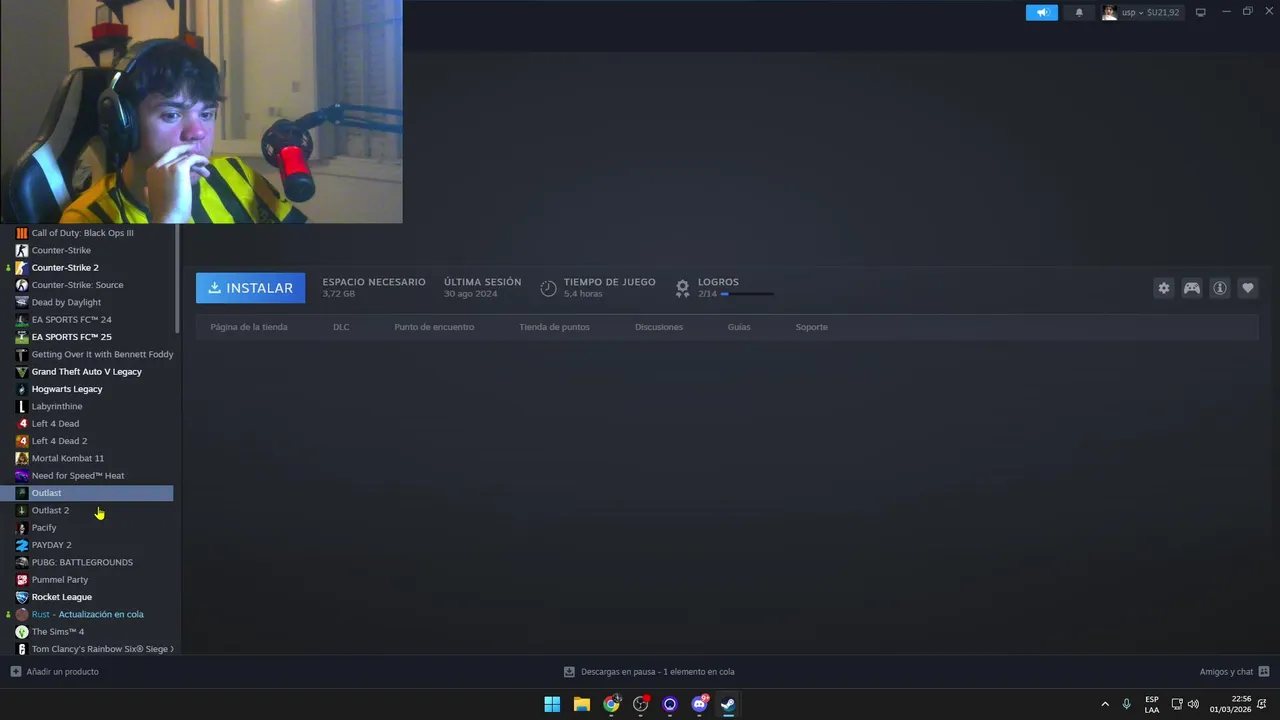Open Amigos y chat
This screenshot has height=720, width=1280.
pos(1234,672)
